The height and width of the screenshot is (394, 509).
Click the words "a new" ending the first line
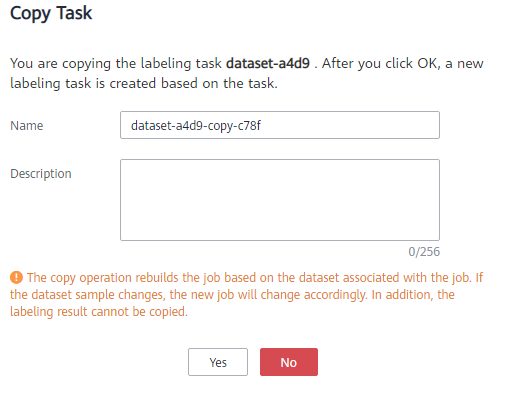464,63
